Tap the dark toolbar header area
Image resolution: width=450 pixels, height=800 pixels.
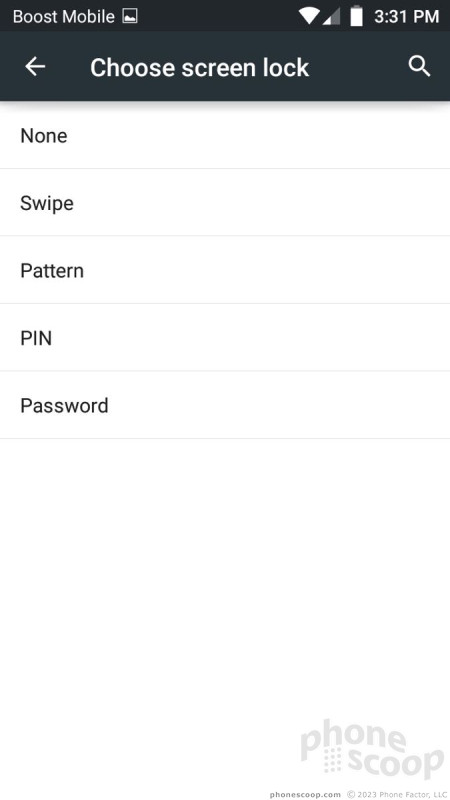pyautogui.click(x=225, y=66)
